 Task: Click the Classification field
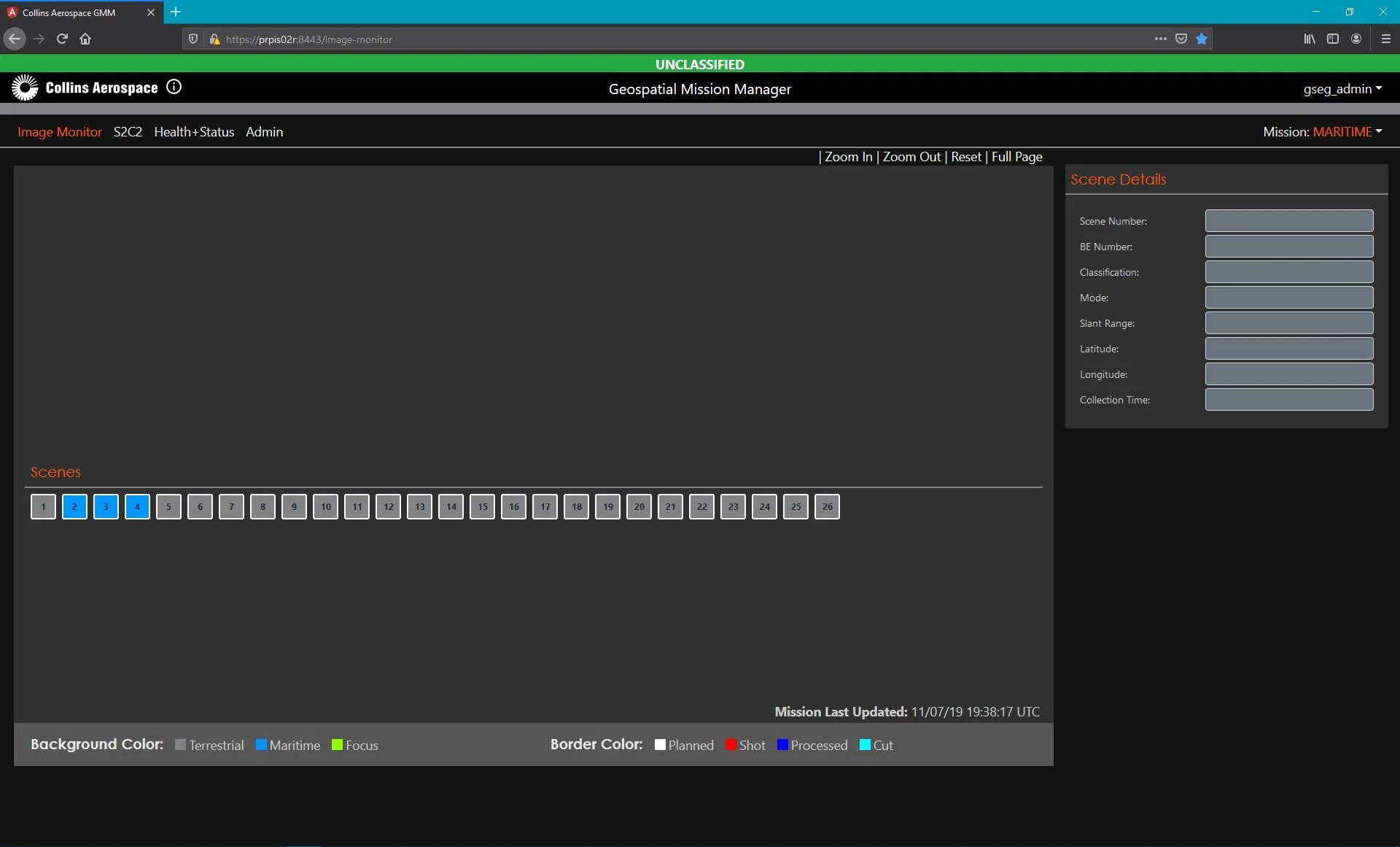pos(1288,272)
